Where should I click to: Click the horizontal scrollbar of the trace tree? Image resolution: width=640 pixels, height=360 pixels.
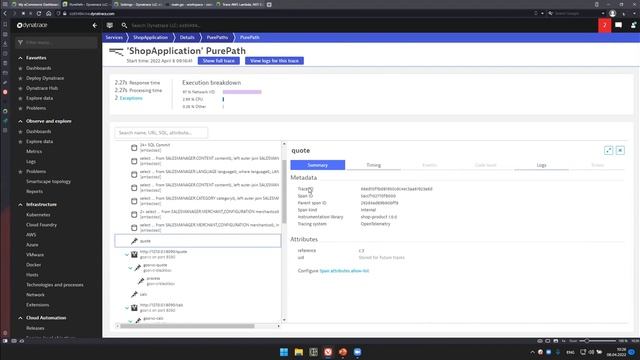[187, 326]
